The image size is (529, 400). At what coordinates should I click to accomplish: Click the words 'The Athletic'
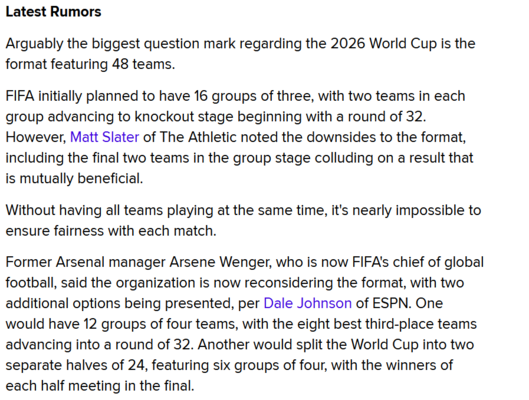click(198, 137)
